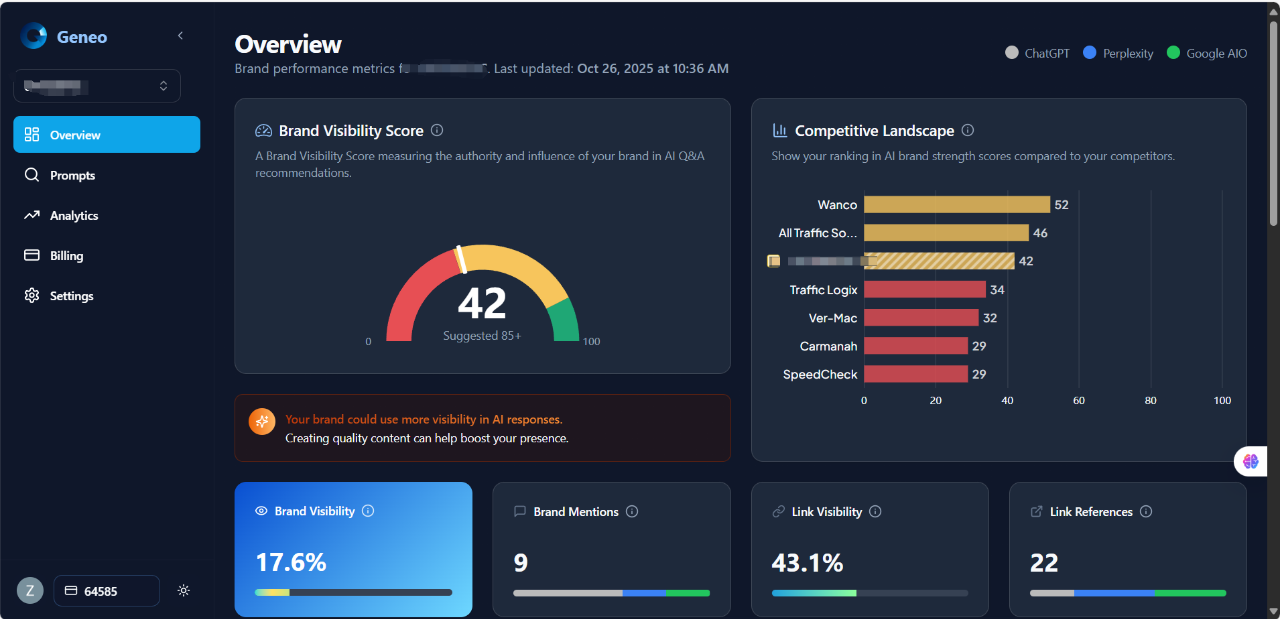Click the Brand Visibility progress bar
Viewport: 1280px width, 619px height.
coord(353,592)
